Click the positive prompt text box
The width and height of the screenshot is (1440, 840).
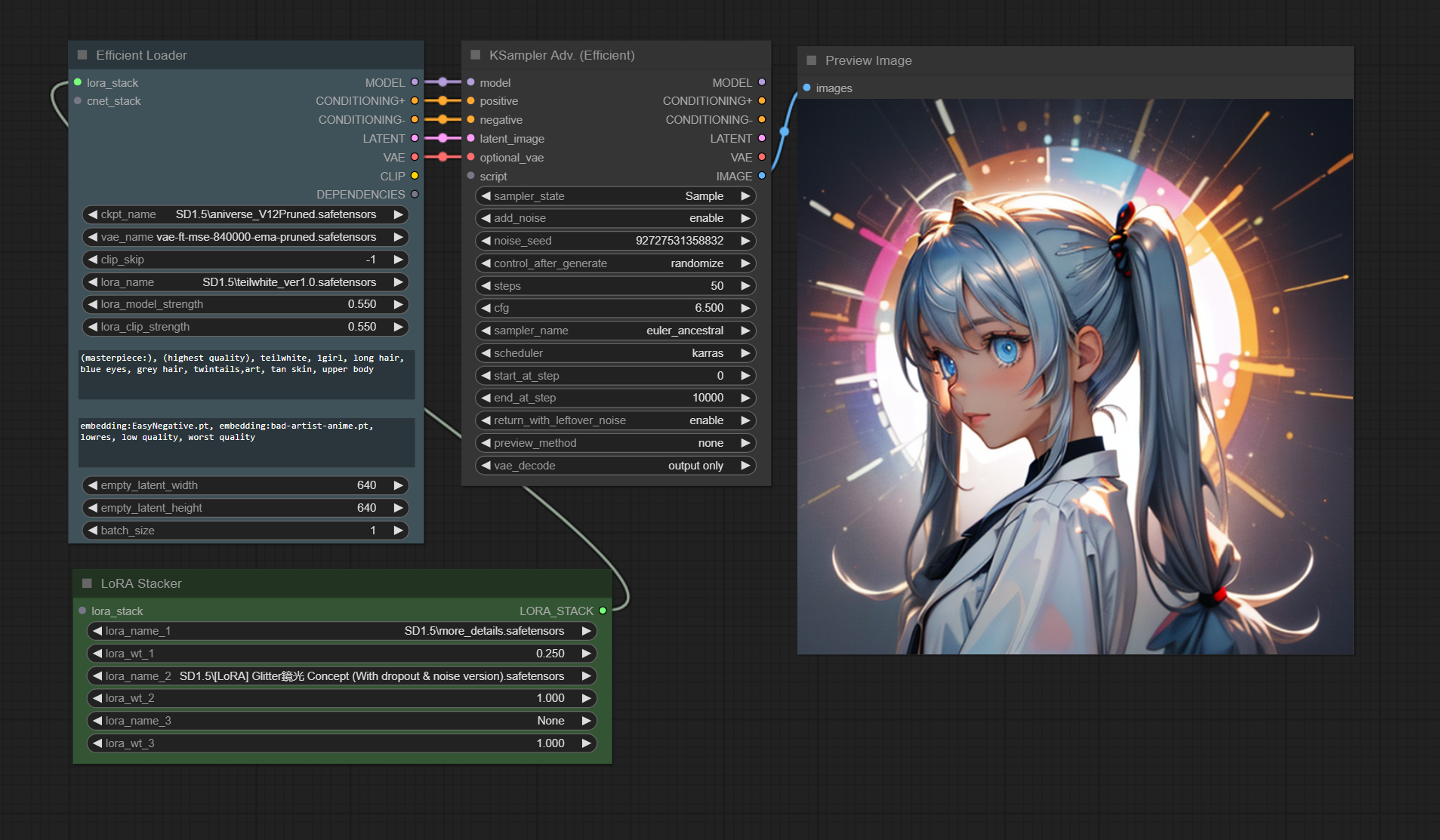point(246,374)
